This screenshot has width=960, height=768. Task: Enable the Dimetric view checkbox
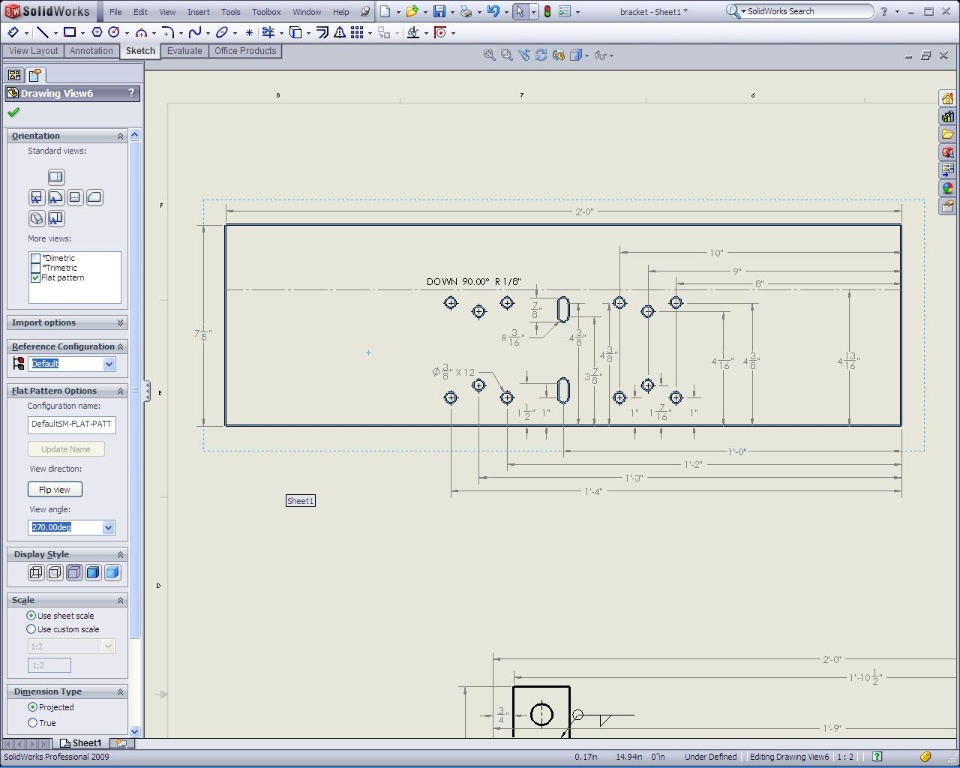click(x=36, y=258)
